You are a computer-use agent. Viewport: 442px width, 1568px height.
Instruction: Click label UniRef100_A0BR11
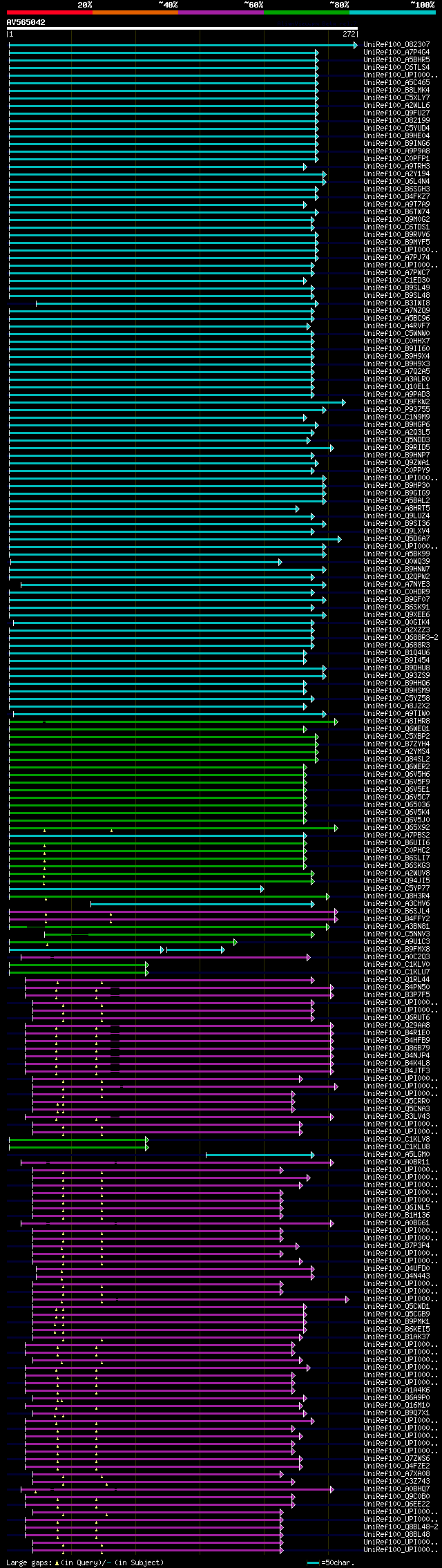[x=396, y=1162]
